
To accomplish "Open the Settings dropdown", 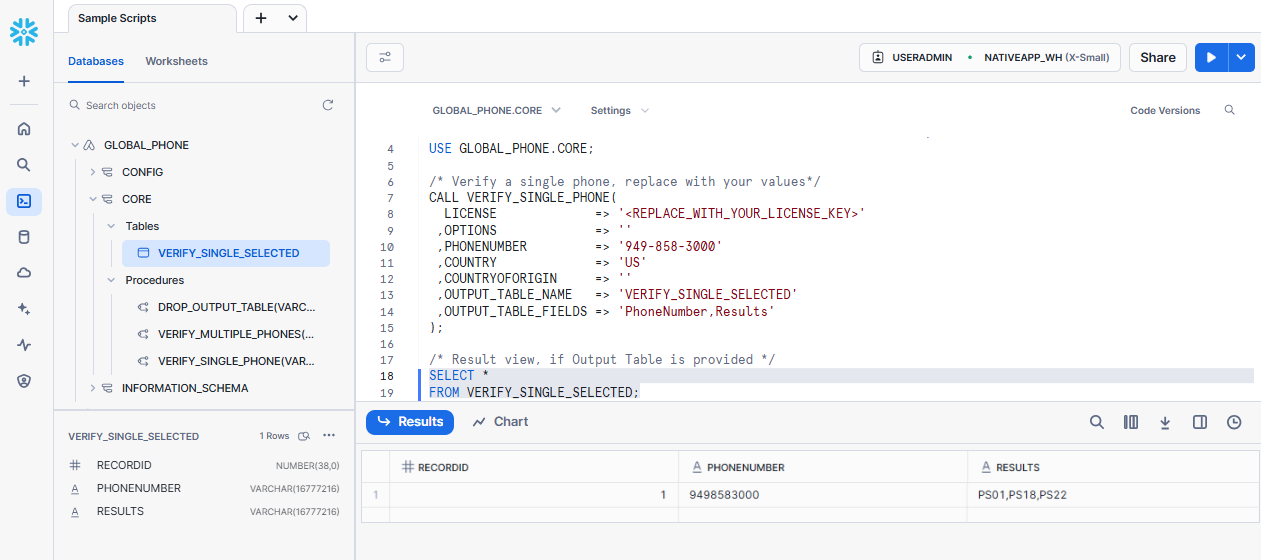I will [x=619, y=110].
